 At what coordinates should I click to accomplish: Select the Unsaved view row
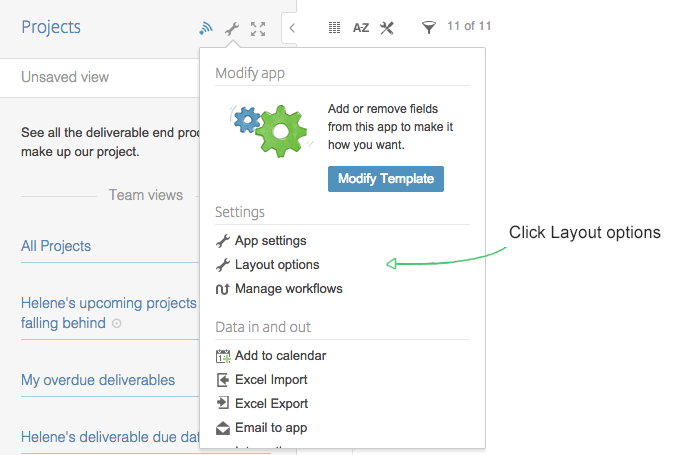coord(100,77)
